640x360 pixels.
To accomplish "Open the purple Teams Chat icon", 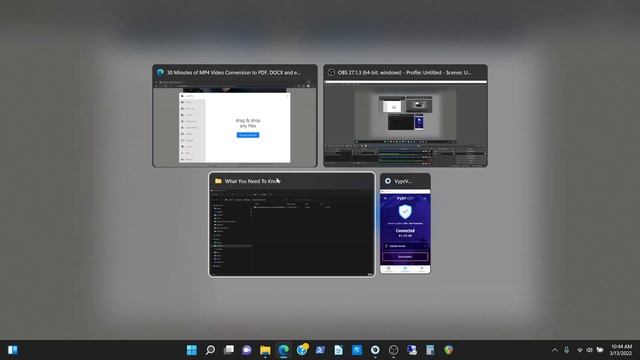I will (x=247, y=350).
